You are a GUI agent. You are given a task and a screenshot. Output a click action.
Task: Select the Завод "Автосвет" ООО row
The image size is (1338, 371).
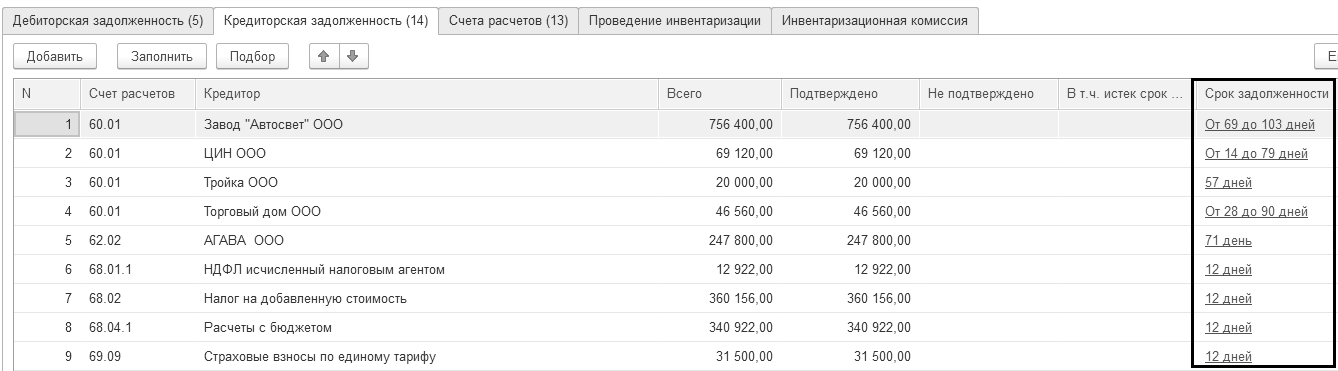point(668,125)
